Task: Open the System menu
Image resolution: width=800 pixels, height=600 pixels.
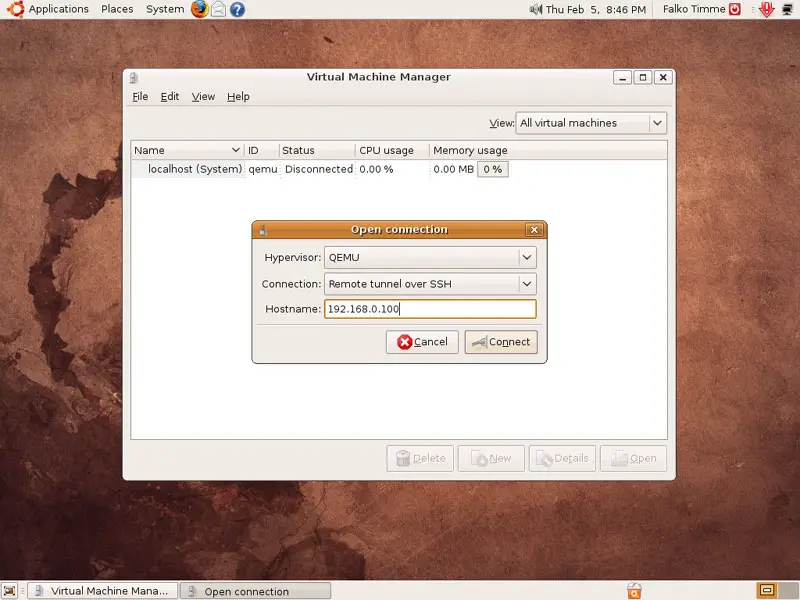Action: click(x=165, y=9)
